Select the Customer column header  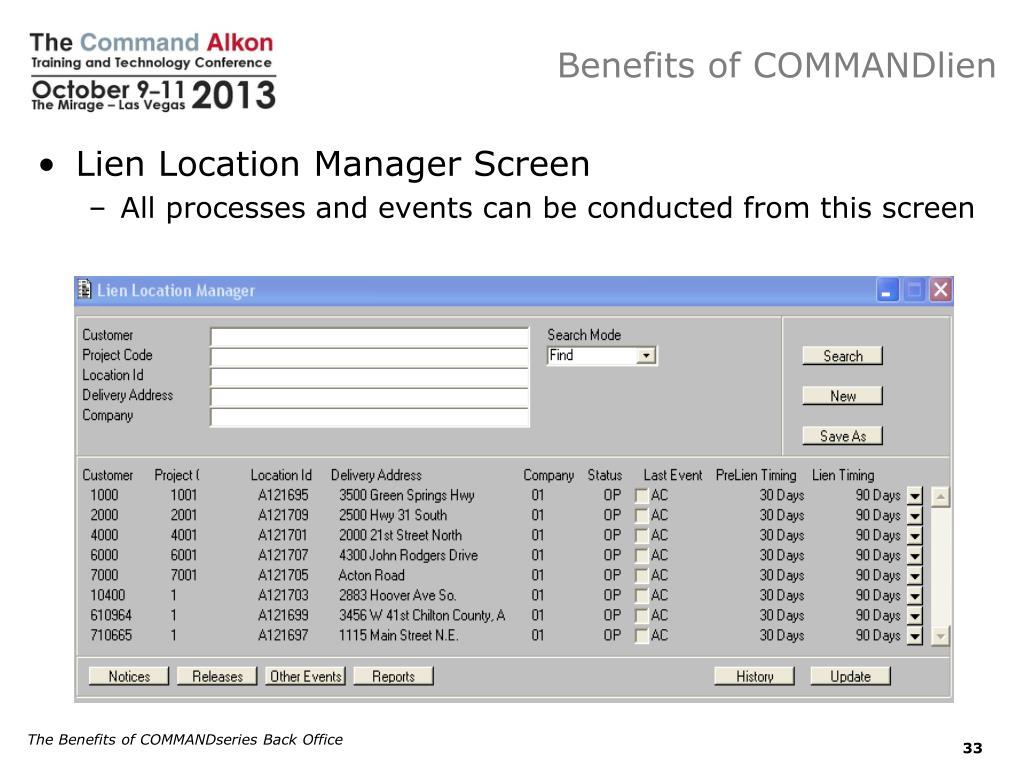[x=108, y=475]
